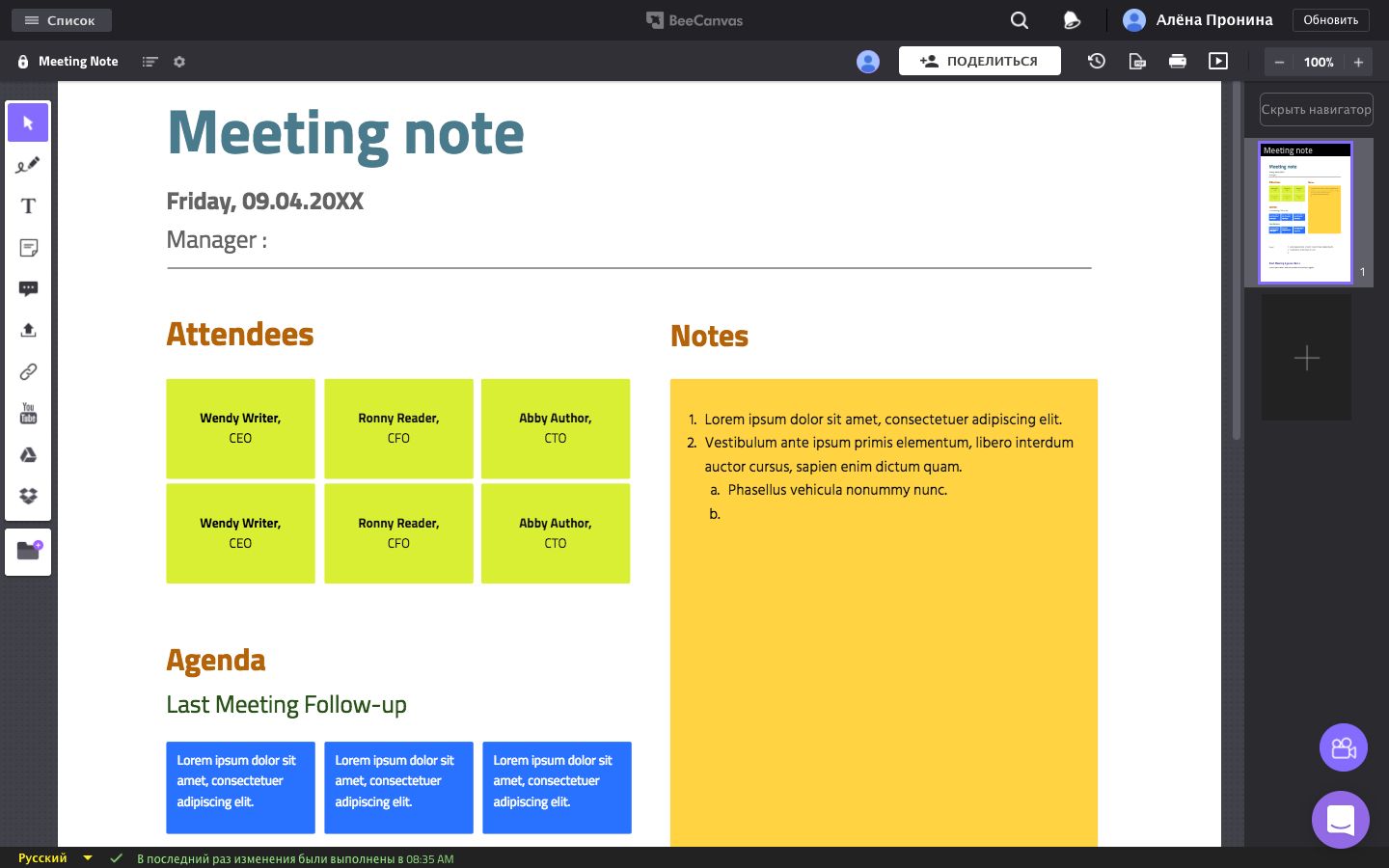Click the Manager : line
The image size is (1389, 868).
click(x=217, y=239)
